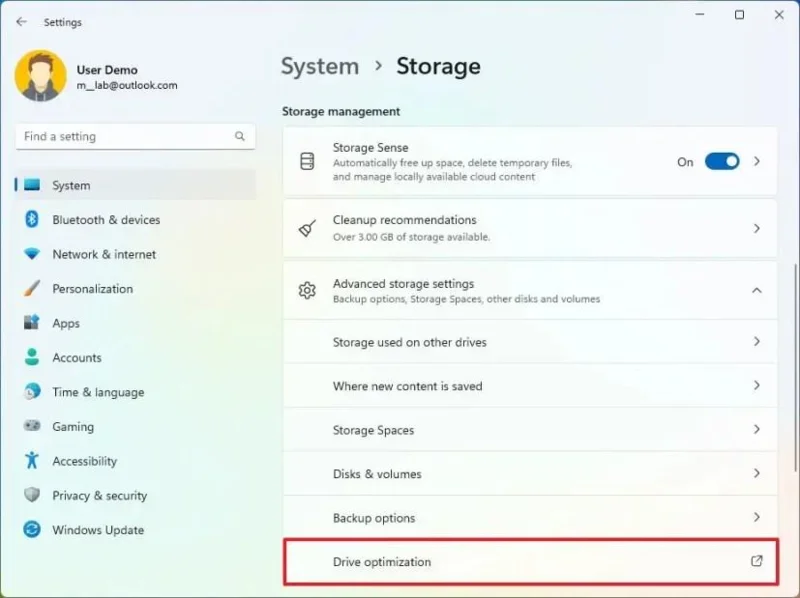The width and height of the screenshot is (800, 598).
Task: Click the Drive optimization external link icon
Action: coord(757,561)
